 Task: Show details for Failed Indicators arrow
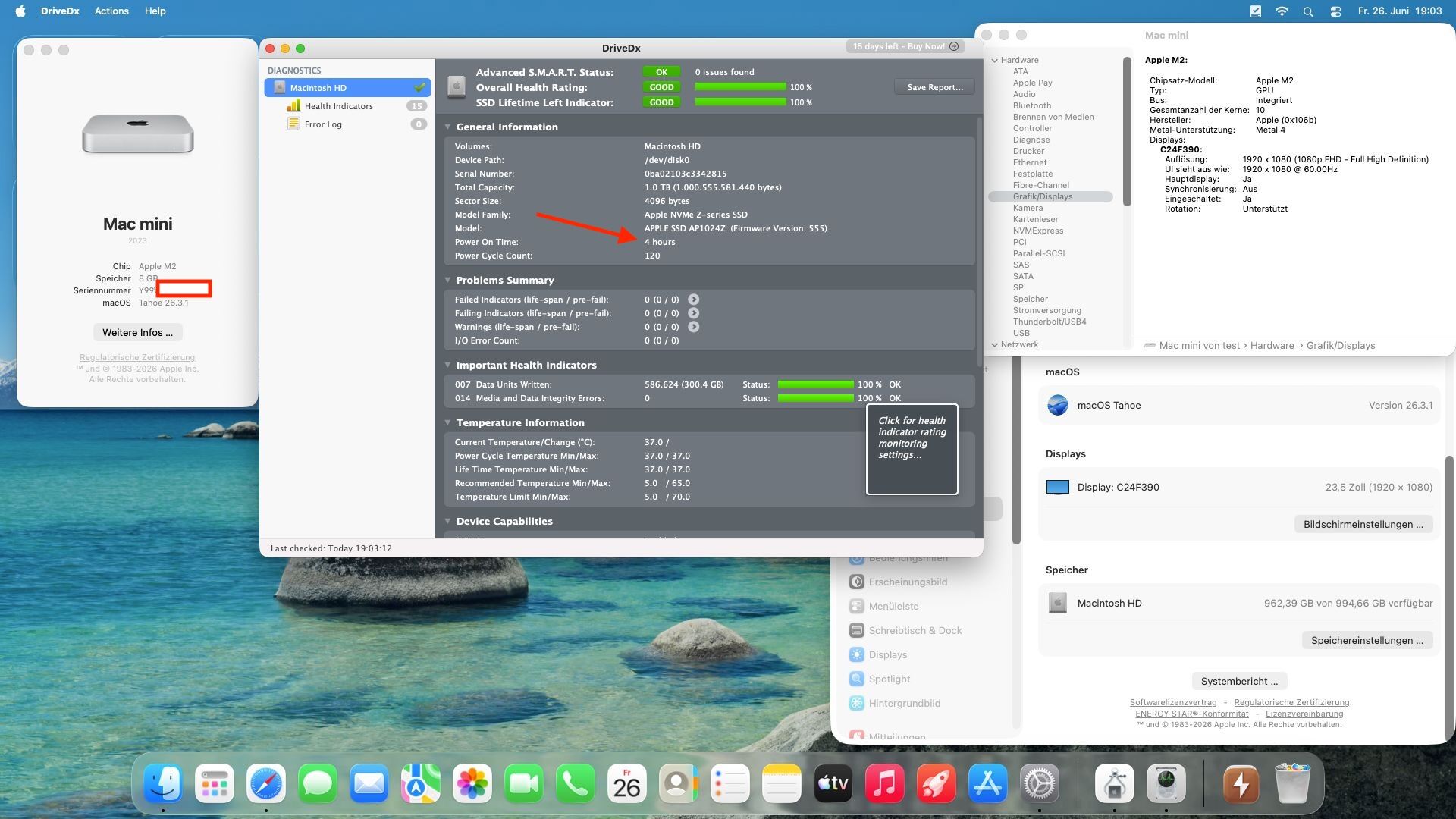[694, 300]
